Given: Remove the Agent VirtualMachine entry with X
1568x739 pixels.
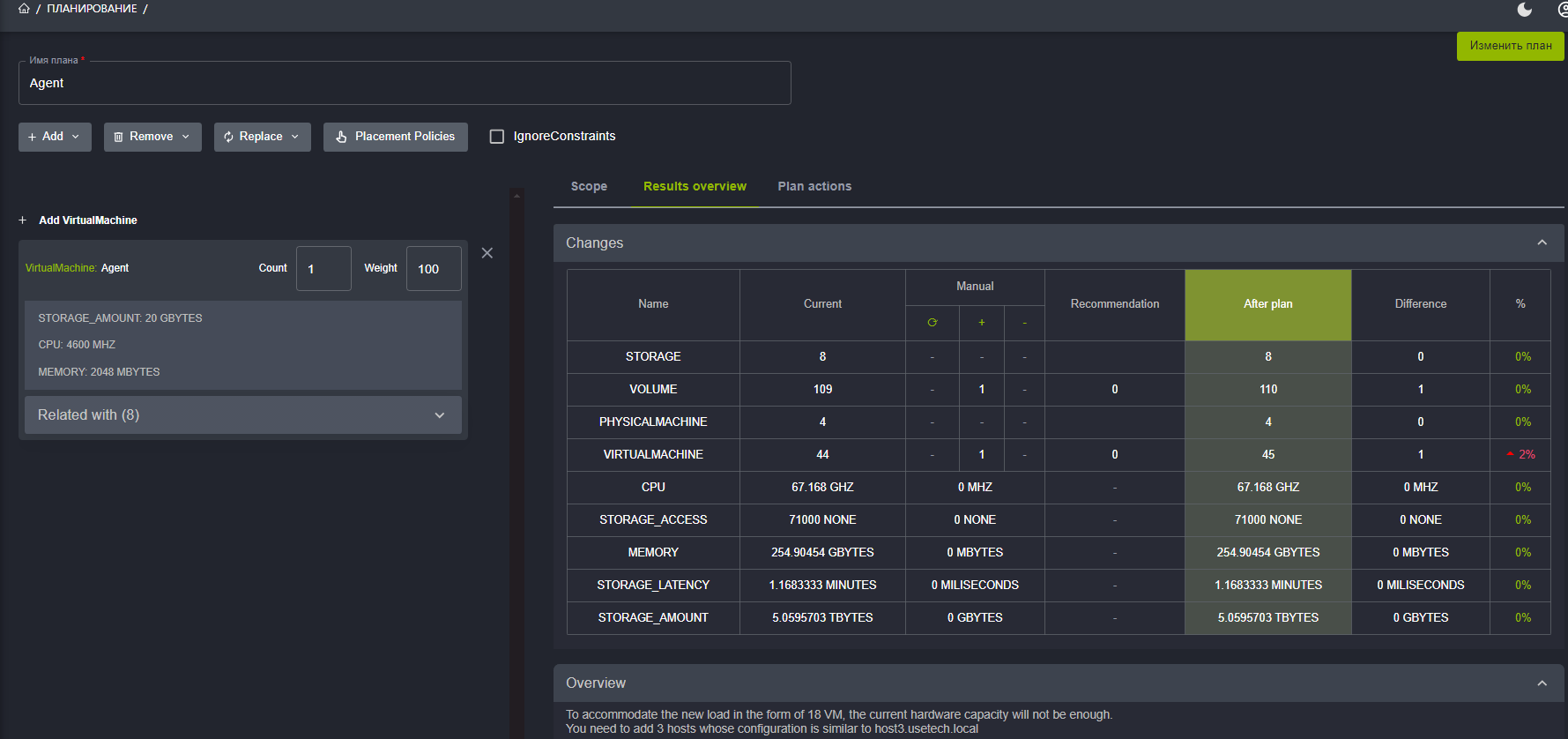Looking at the screenshot, I should click(x=487, y=253).
